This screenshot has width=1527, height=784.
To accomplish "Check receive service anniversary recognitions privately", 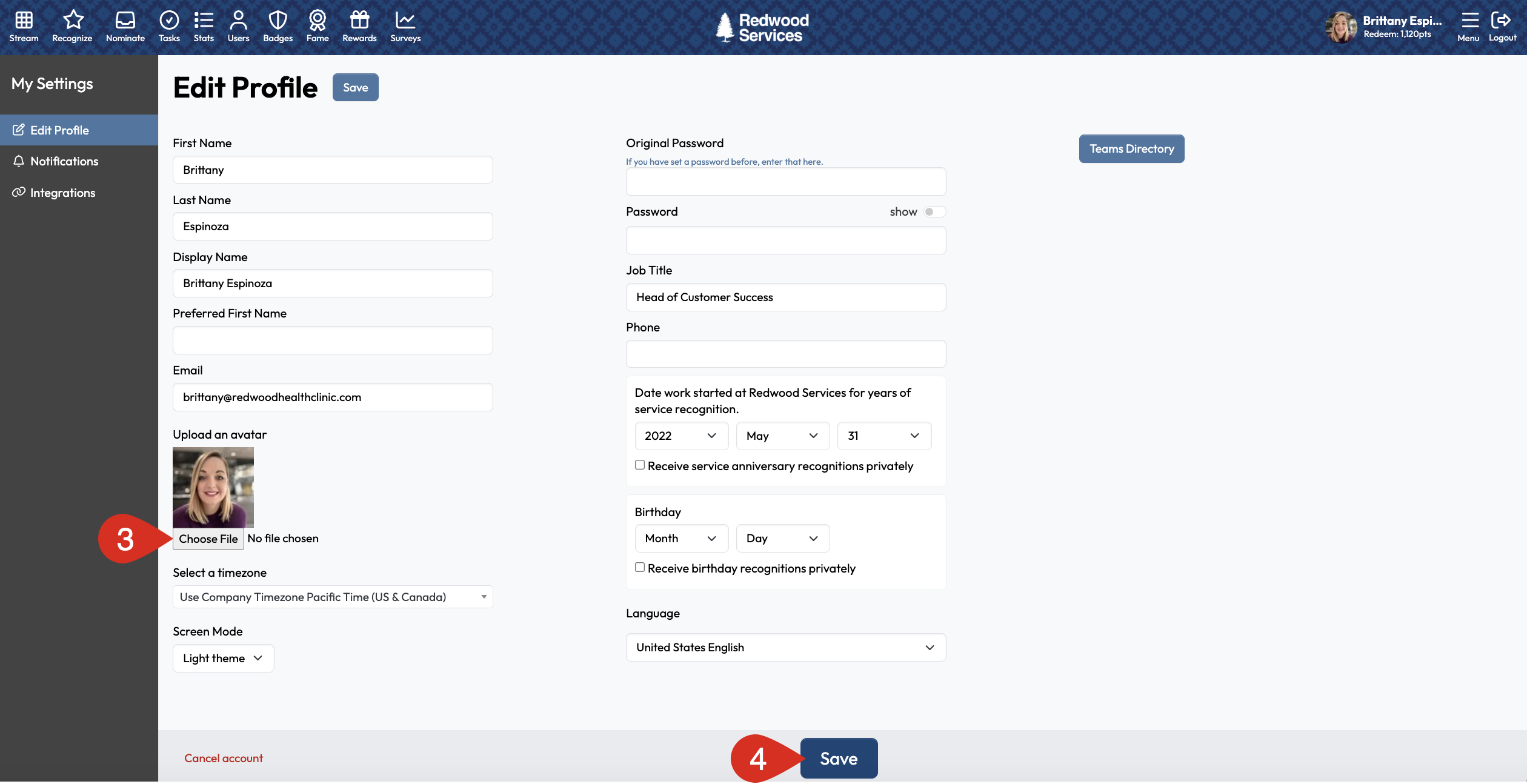I will coord(640,465).
